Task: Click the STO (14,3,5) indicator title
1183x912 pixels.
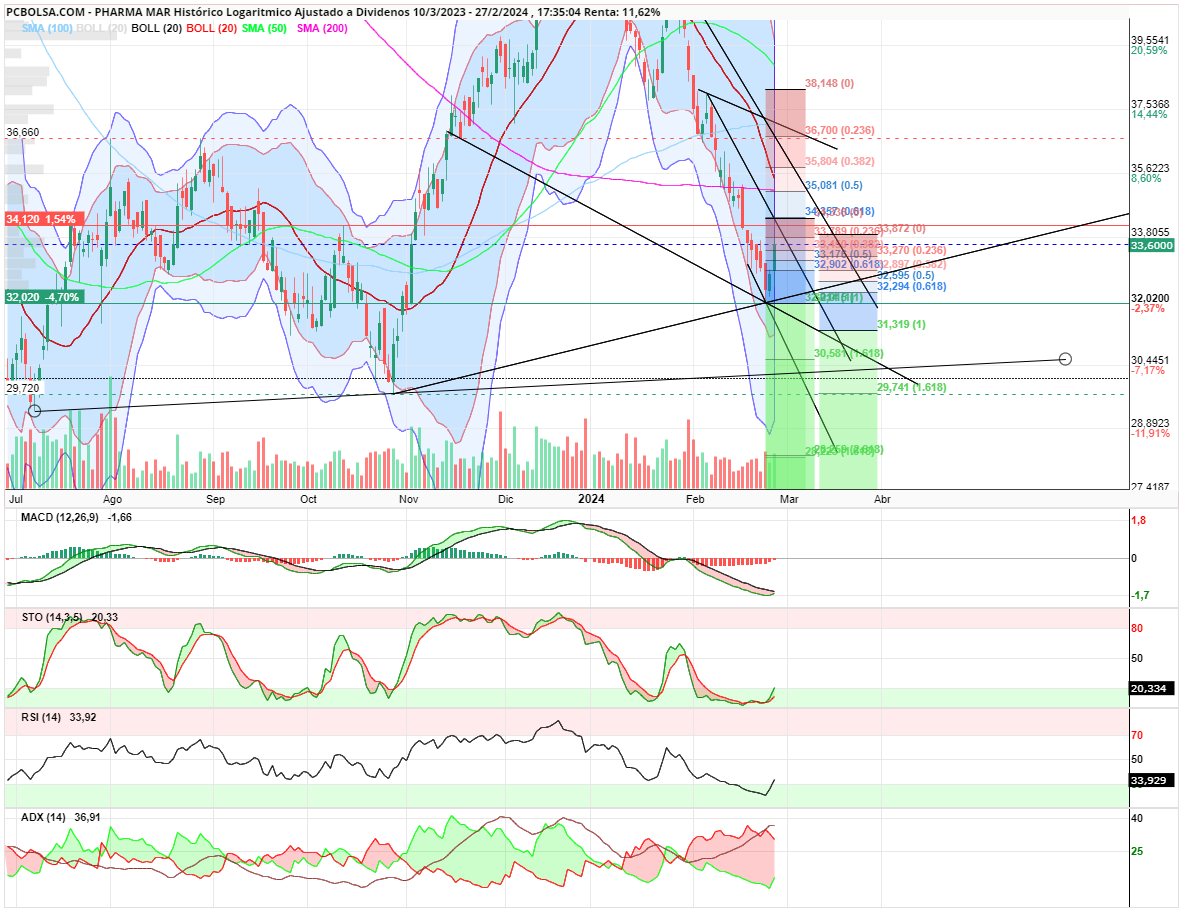Action: (x=53, y=617)
